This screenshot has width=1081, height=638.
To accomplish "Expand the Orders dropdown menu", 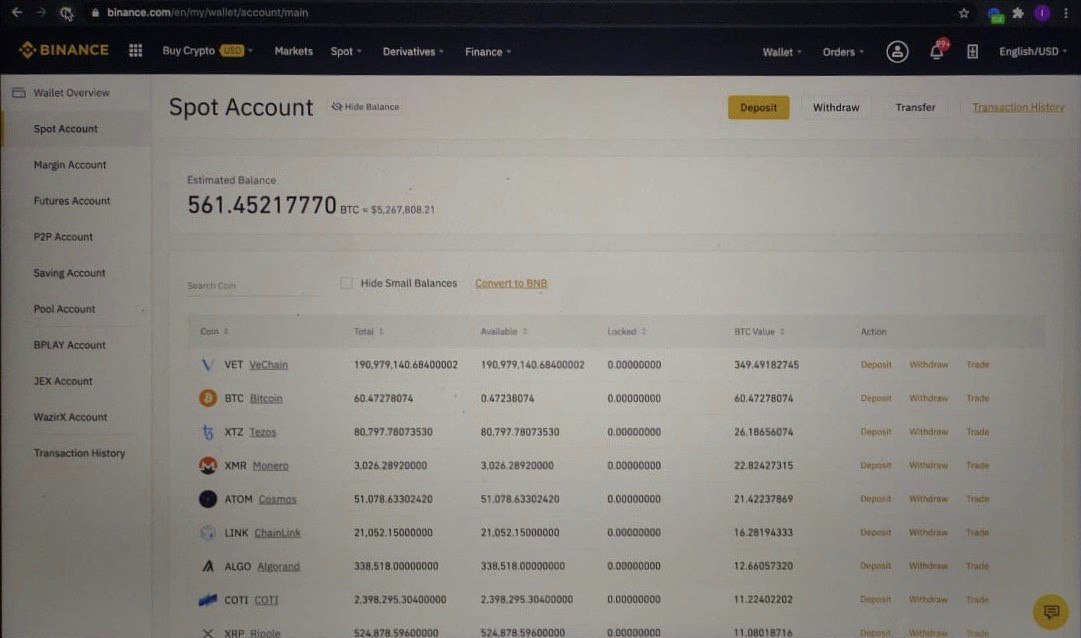I will click(842, 52).
